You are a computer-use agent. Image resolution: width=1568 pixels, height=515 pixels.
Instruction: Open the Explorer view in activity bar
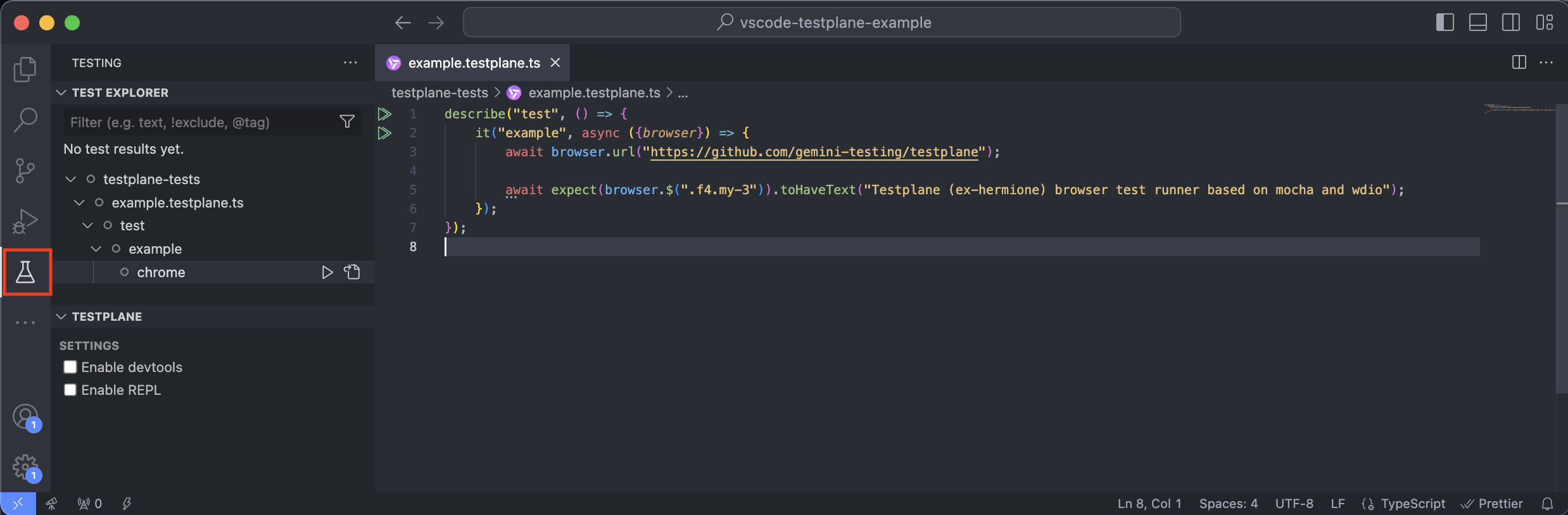(25, 69)
